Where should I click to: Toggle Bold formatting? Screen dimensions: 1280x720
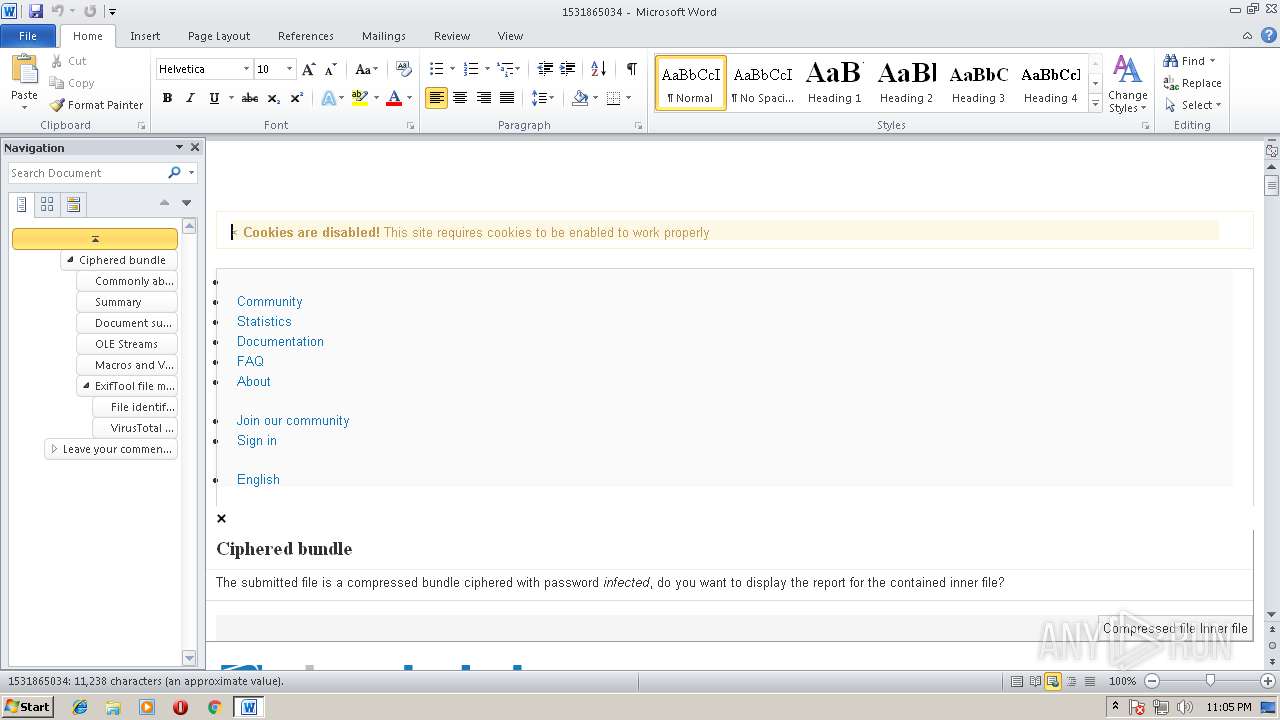click(167, 98)
